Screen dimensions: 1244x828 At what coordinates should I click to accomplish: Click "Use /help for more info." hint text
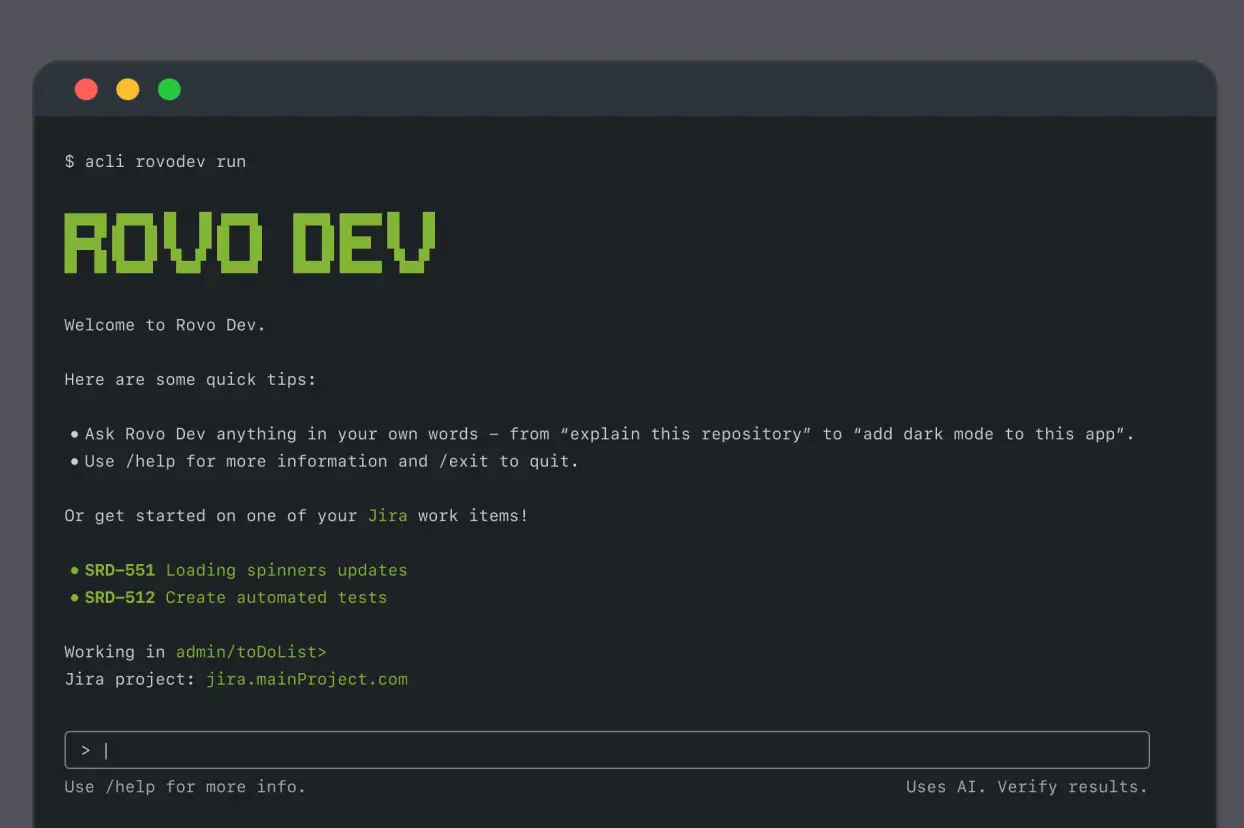click(185, 787)
